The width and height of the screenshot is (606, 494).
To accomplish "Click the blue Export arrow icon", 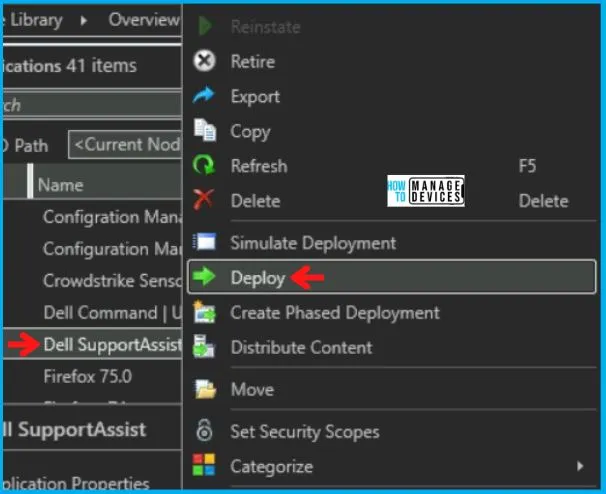I will point(204,95).
